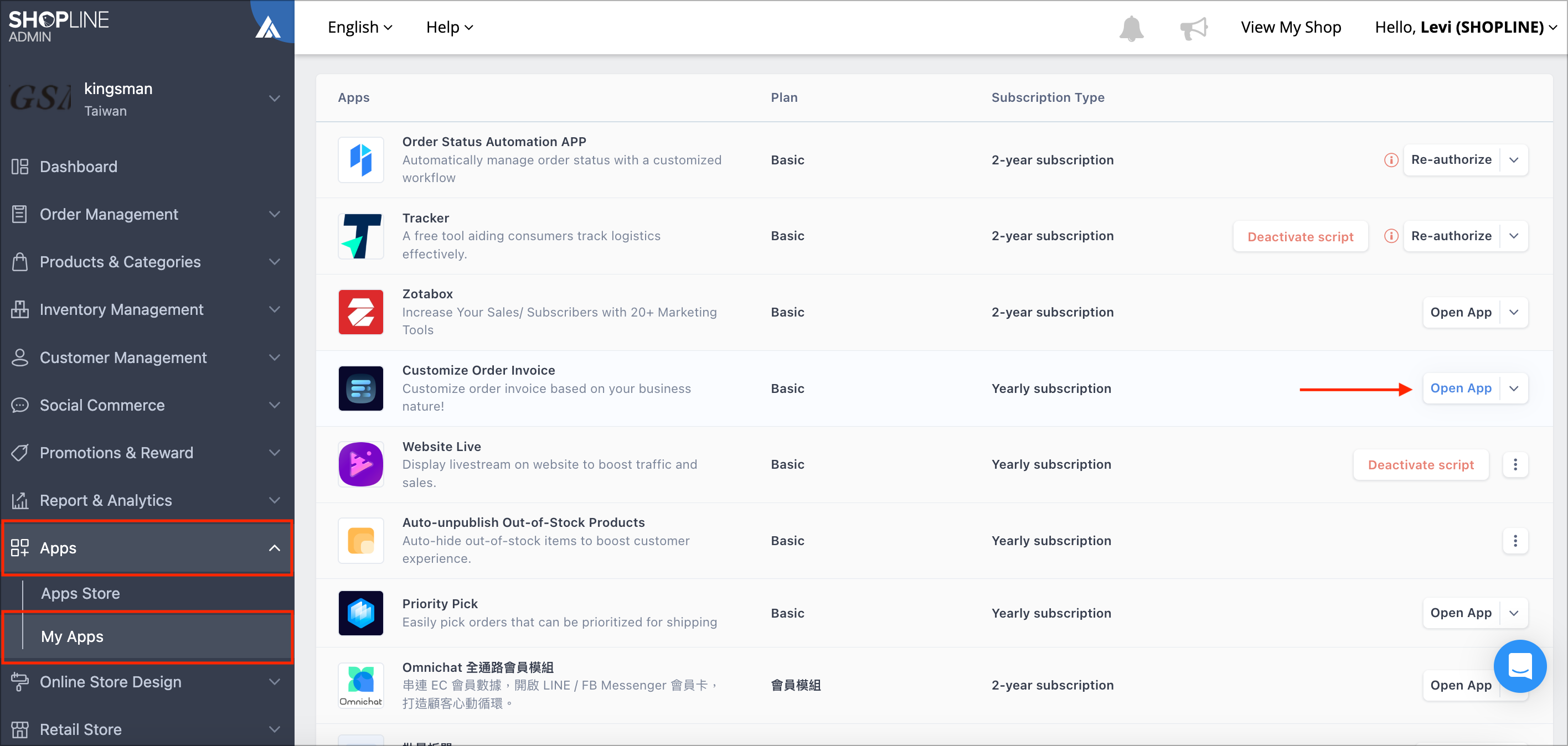Click the info icon beside Tracker Re-authorize

(x=1391, y=236)
